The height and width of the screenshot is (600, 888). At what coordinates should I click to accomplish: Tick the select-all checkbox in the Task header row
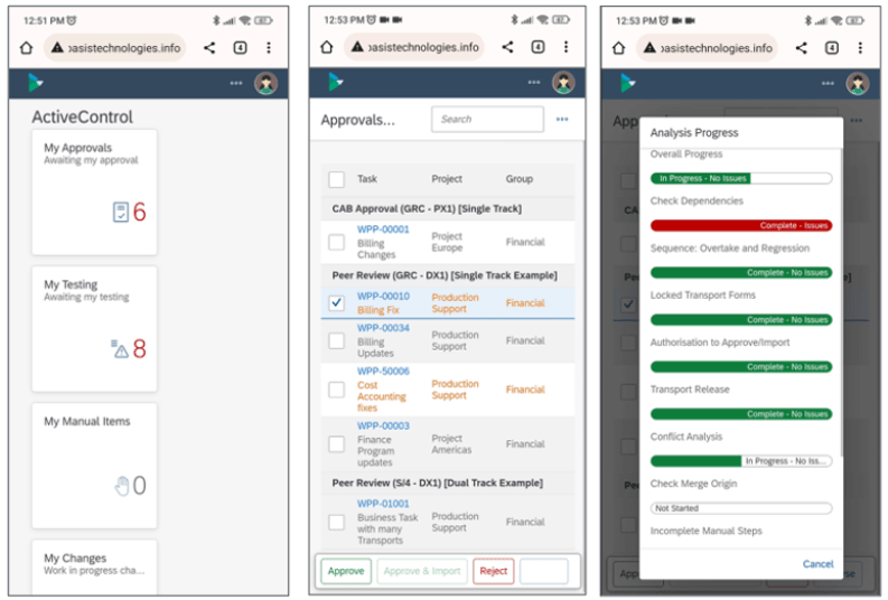[336, 180]
